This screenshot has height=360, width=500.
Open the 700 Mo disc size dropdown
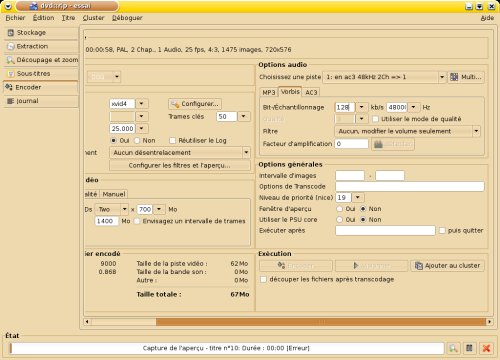[x=159, y=209]
